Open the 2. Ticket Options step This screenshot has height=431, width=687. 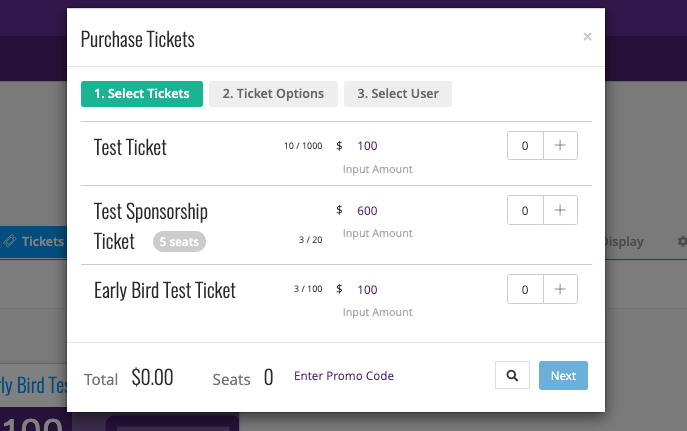273,94
